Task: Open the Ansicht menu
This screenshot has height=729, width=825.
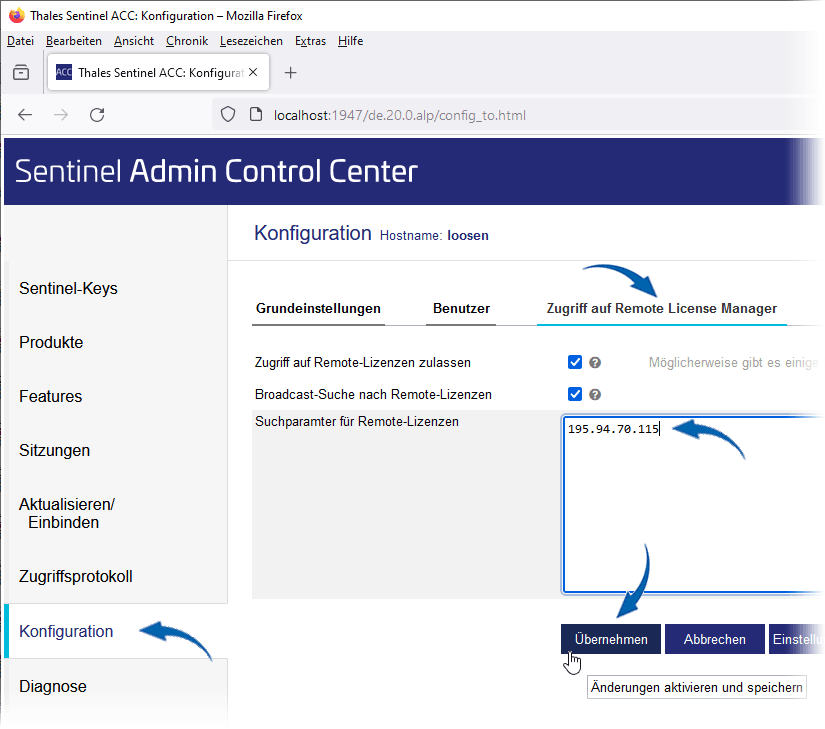Action: (x=134, y=41)
